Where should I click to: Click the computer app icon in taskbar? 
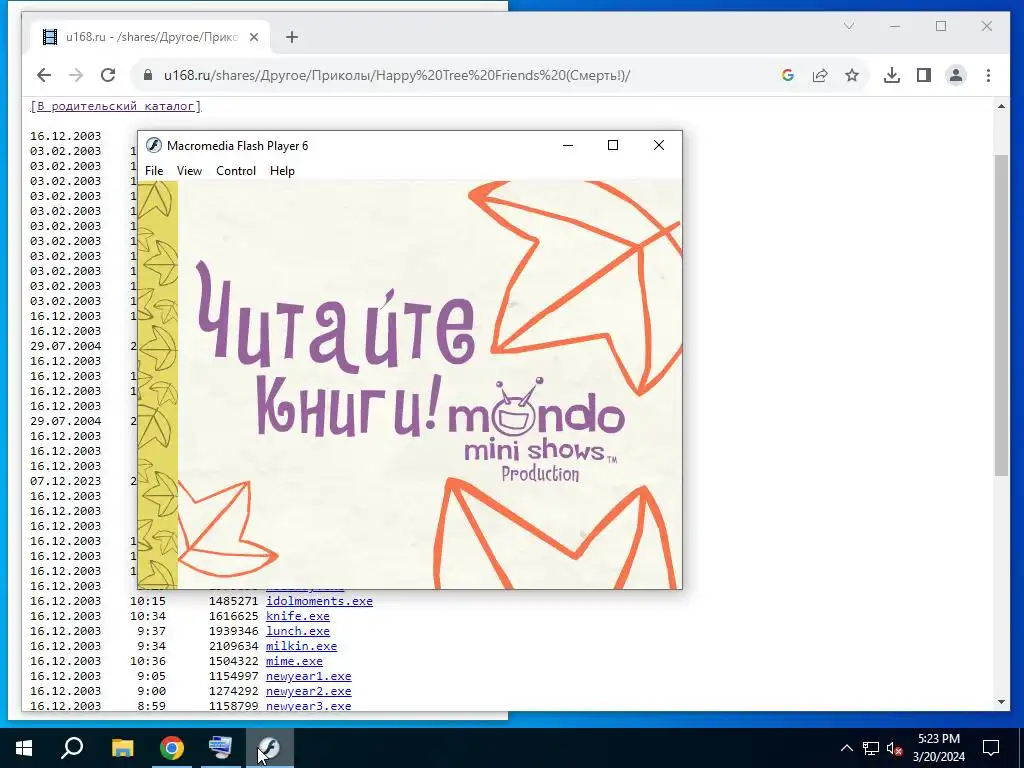(220, 748)
